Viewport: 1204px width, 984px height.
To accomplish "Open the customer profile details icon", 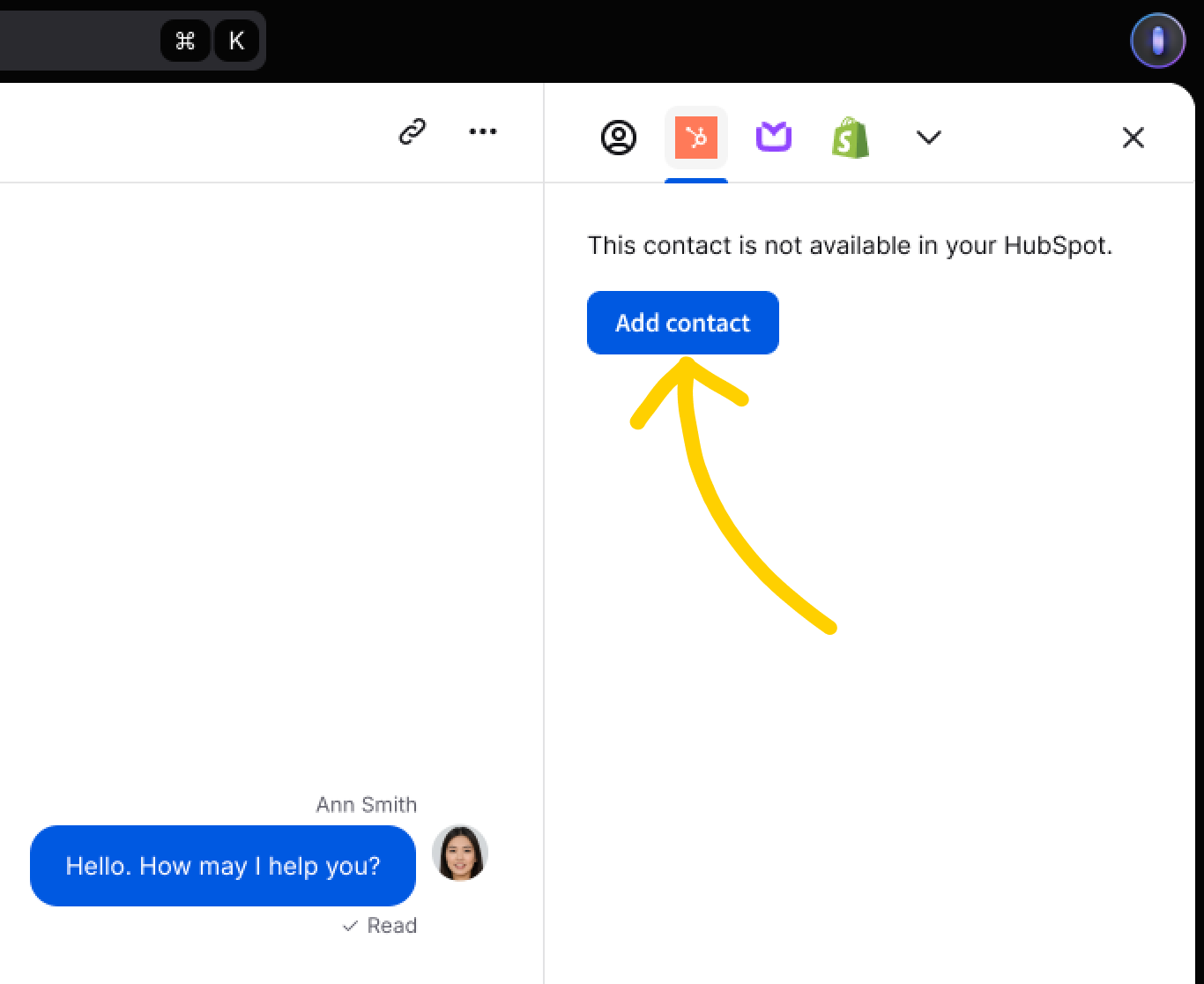I will pyautogui.click(x=619, y=138).
